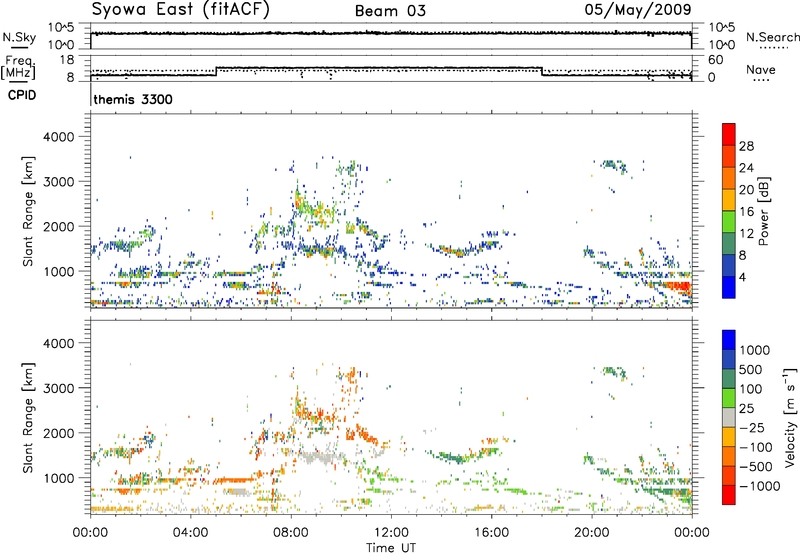800x554 pixels.
Task: Click the 'Time UT' axis title
Action: click(x=391, y=548)
